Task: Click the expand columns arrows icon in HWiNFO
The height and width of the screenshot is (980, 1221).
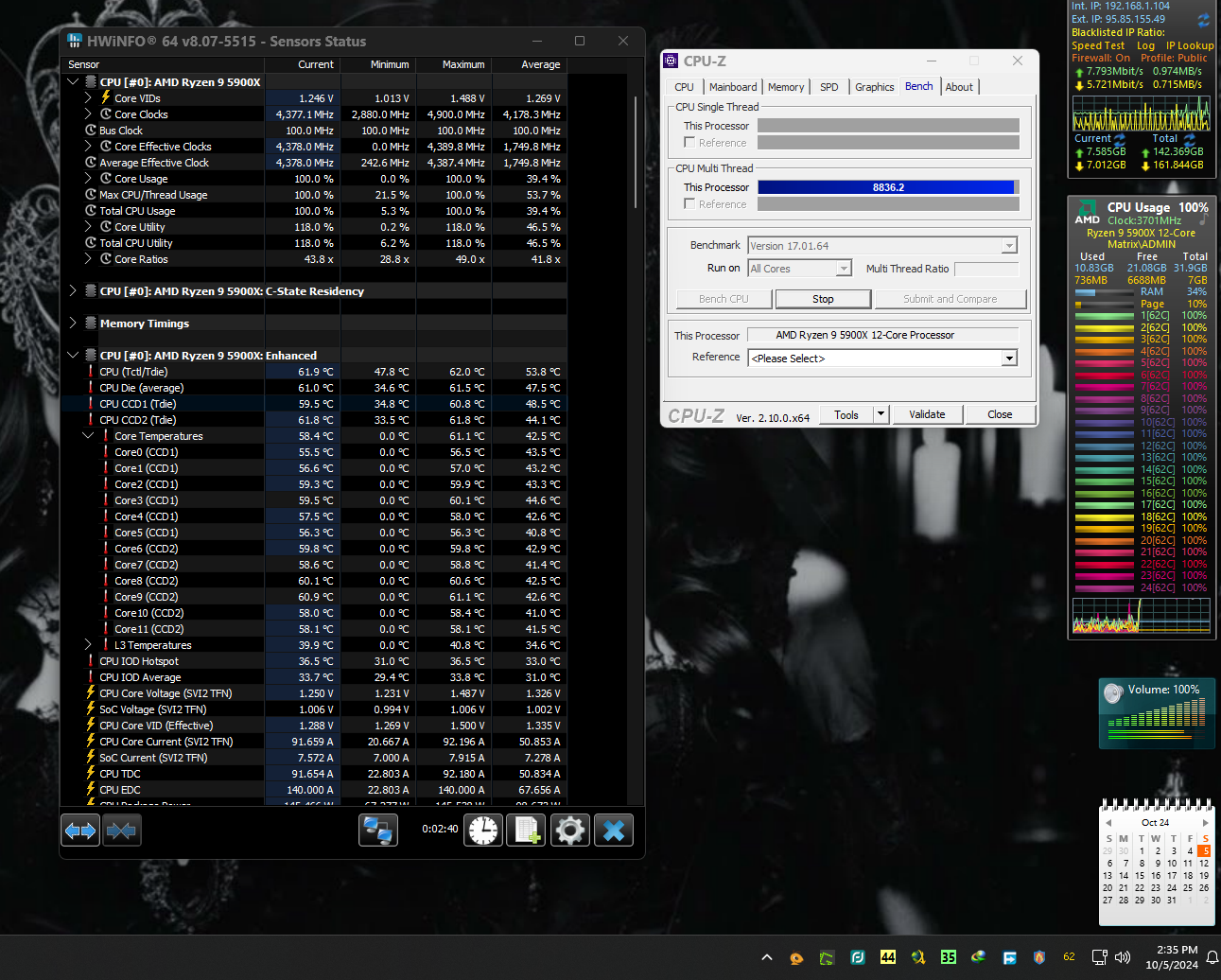Action: [x=80, y=831]
